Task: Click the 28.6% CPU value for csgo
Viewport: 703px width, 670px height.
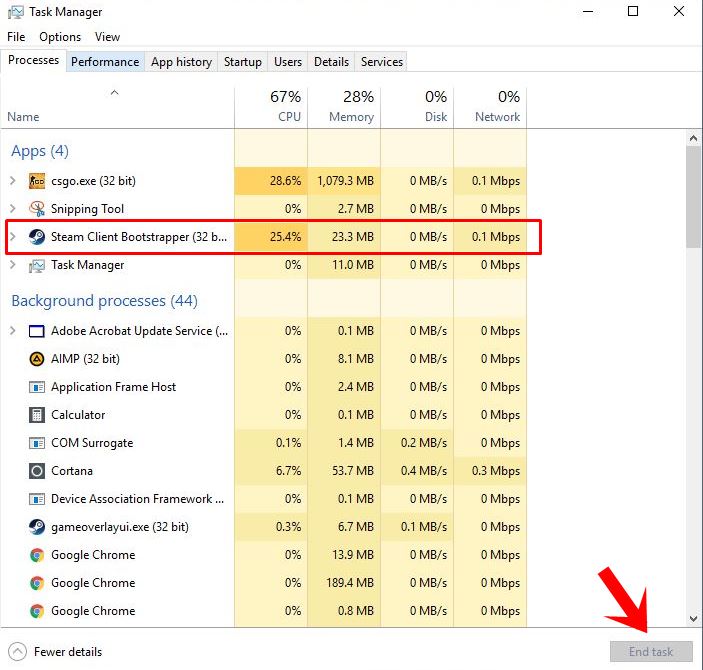Action: click(285, 181)
